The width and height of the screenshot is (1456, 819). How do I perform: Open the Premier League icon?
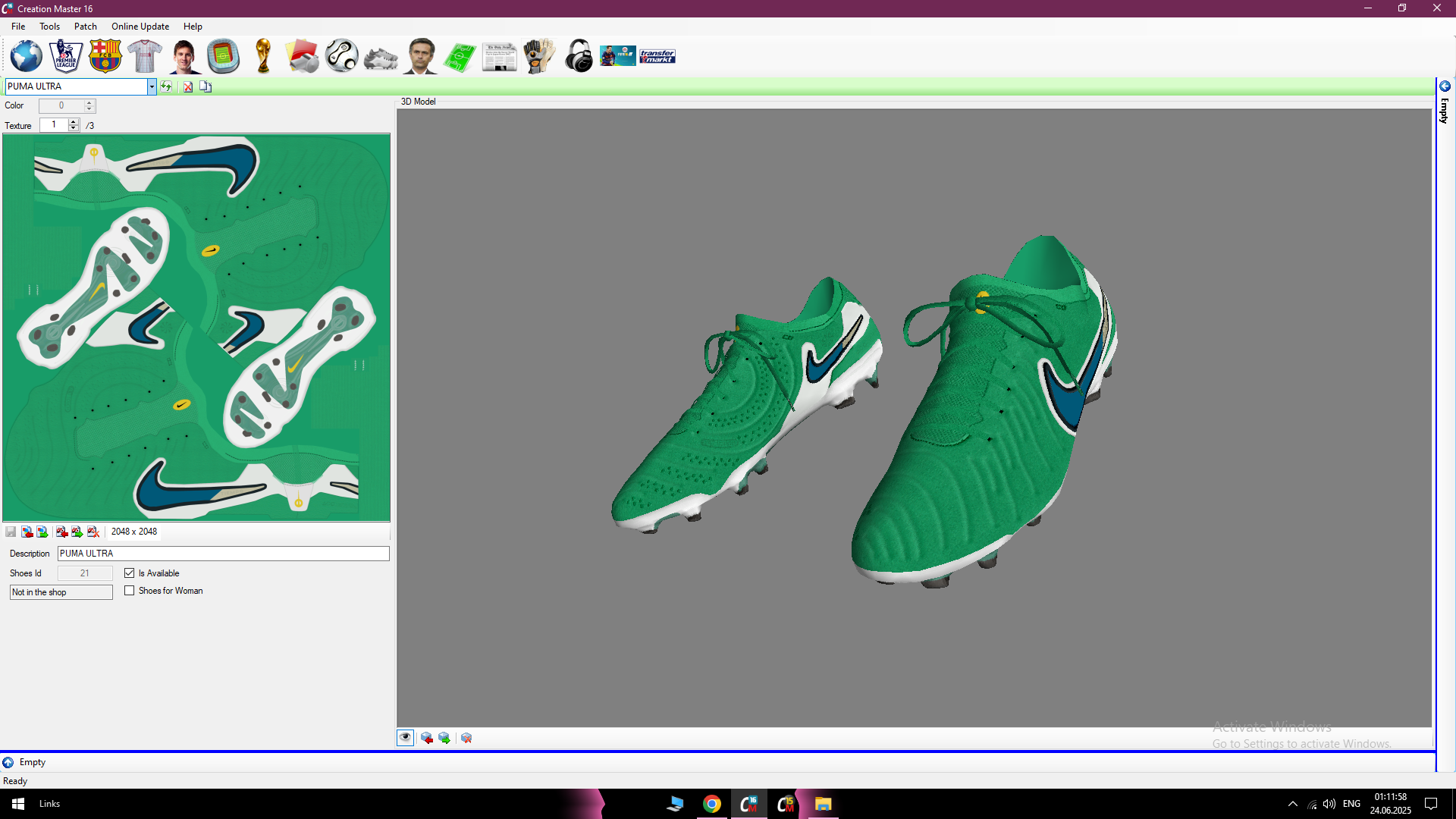(66, 56)
